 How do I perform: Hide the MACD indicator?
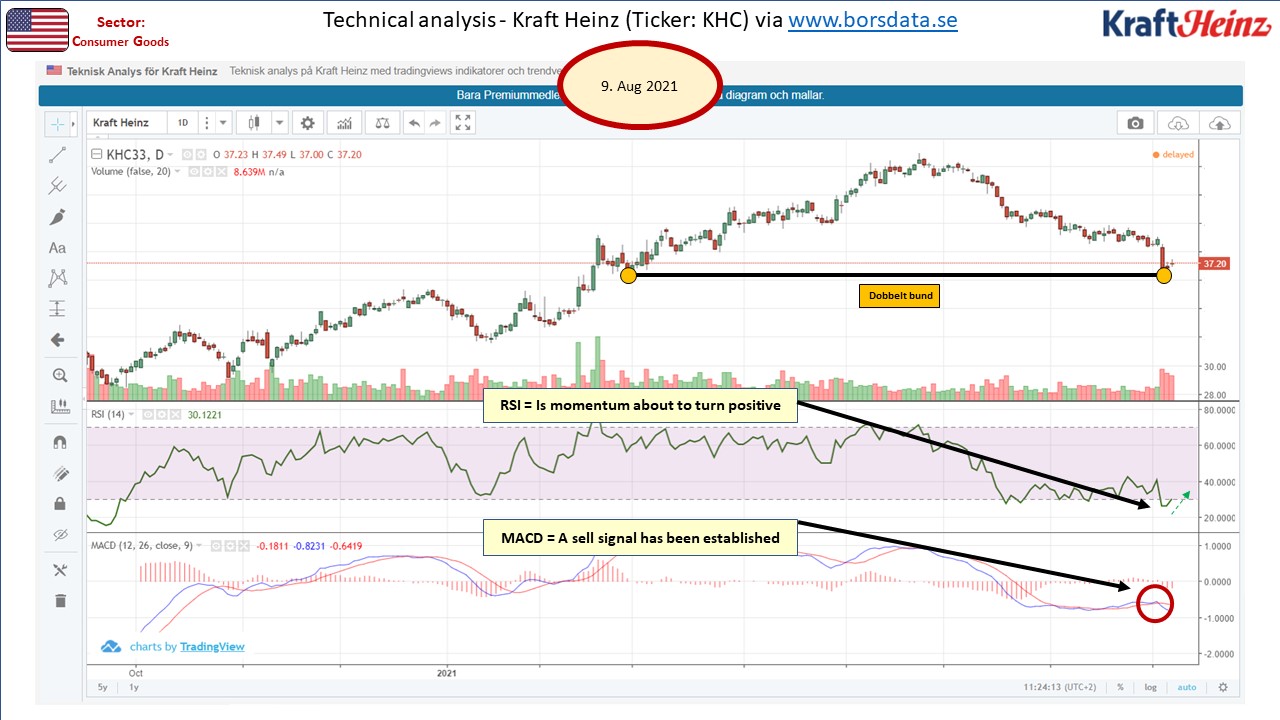point(215,546)
